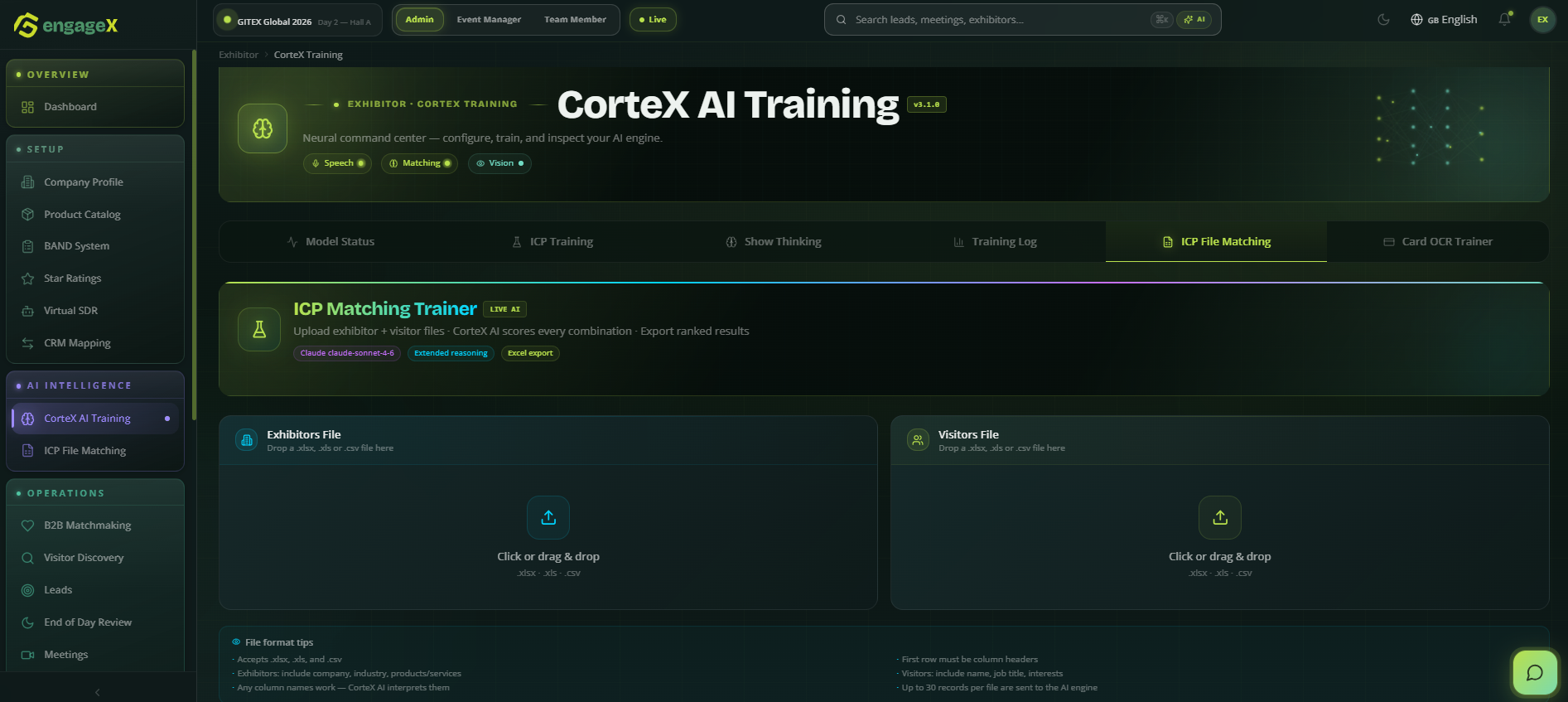Select CorteX AI Training in the sidebar
Image resolution: width=1568 pixels, height=702 pixels.
pos(95,419)
